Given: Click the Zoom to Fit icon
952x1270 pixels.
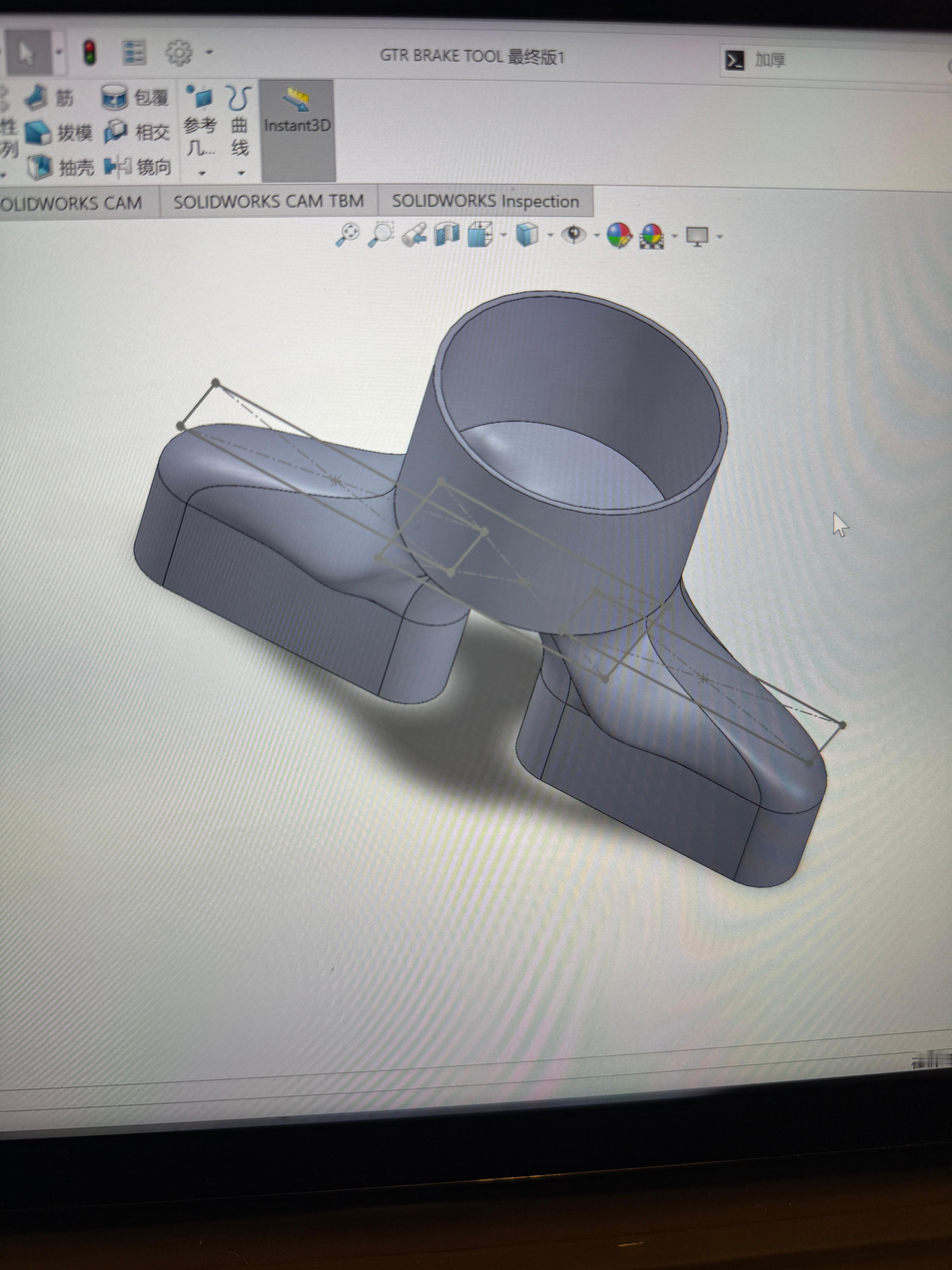Looking at the screenshot, I should [x=347, y=235].
